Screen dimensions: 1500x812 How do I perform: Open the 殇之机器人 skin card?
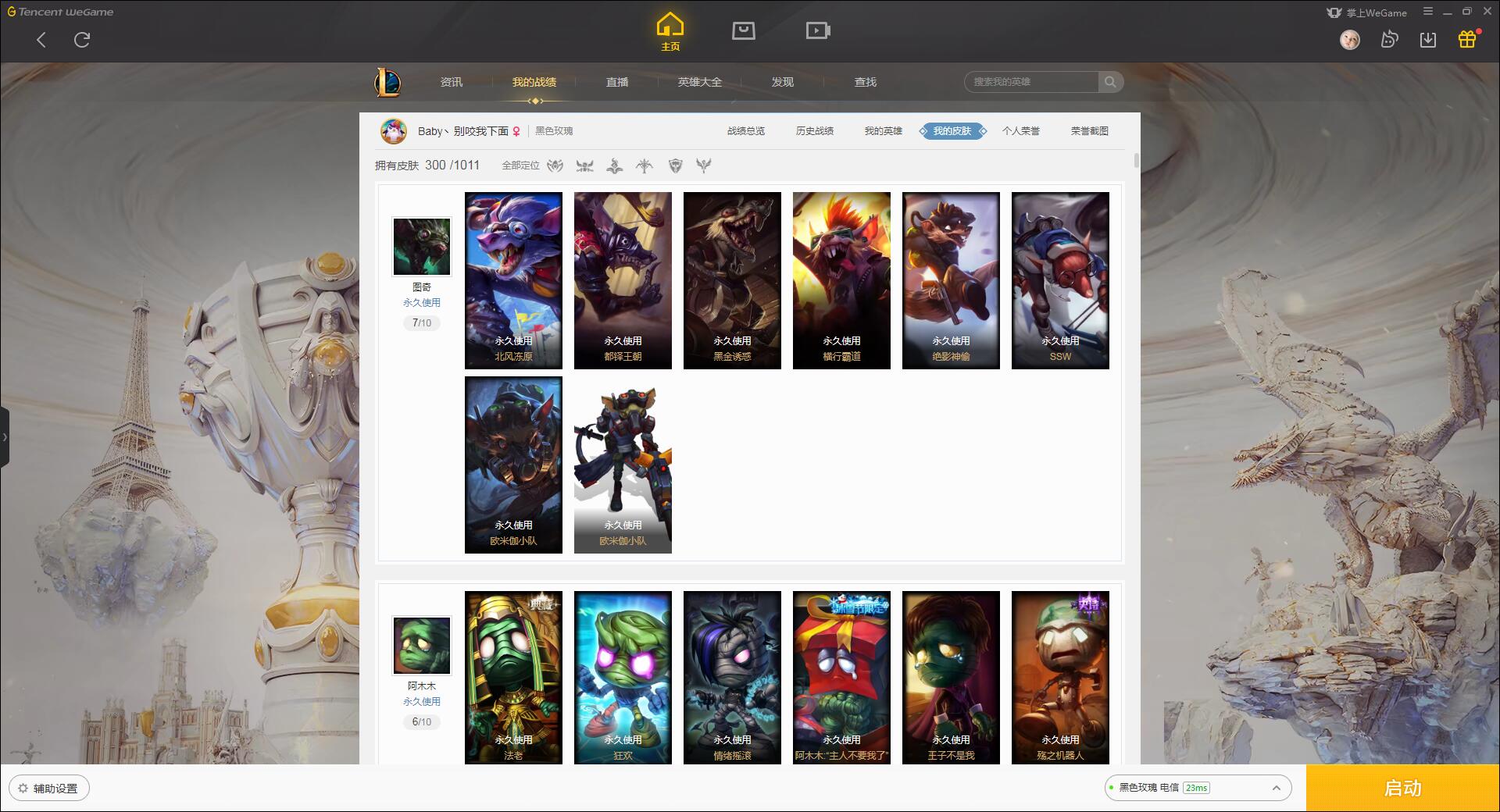click(x=1060, y=677)
